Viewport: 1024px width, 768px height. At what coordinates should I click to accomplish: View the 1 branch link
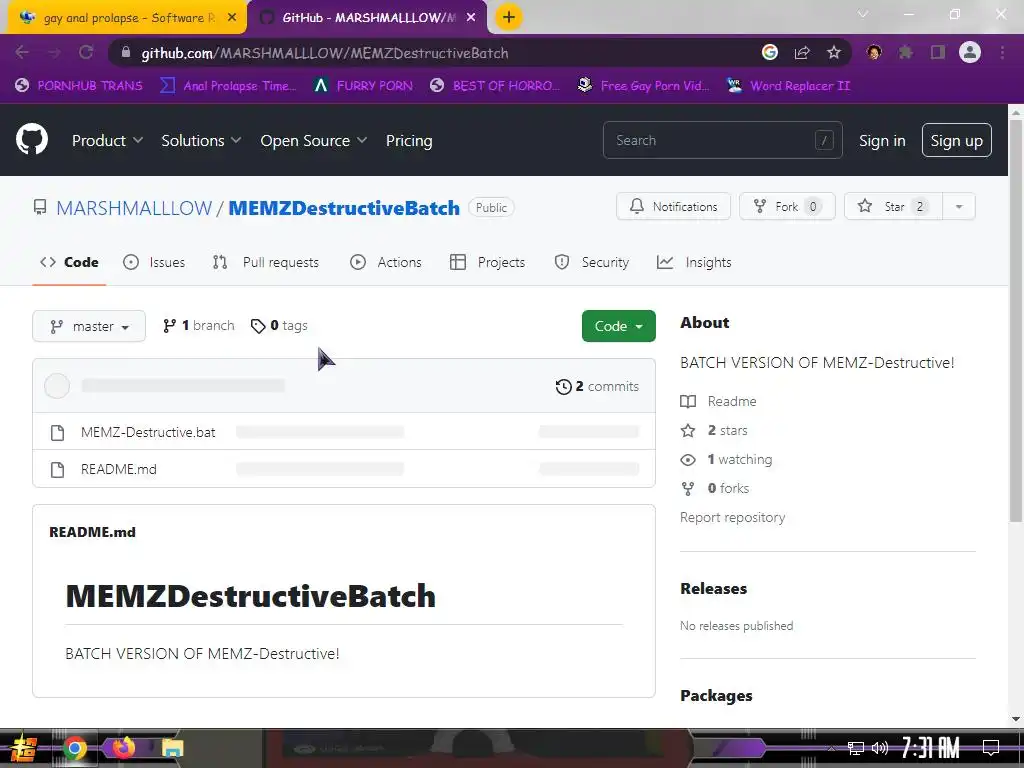pos(199,325)
